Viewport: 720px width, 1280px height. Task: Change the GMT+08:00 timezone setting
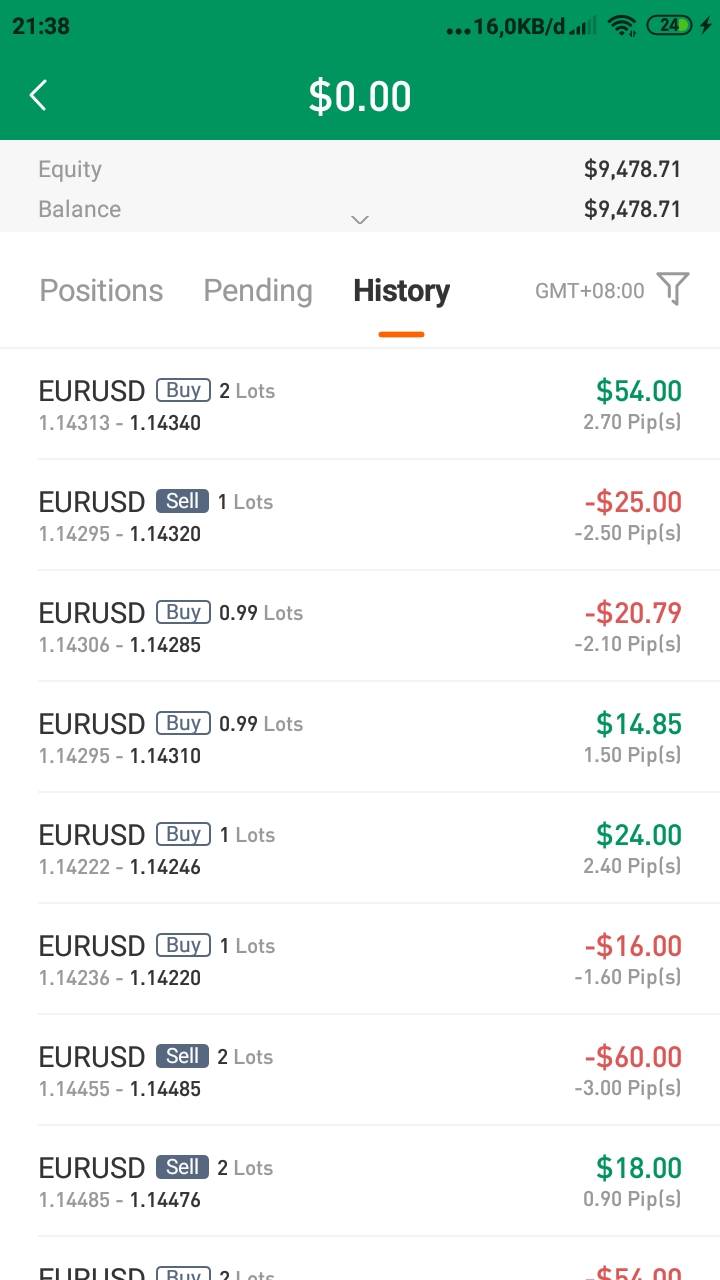590,291
